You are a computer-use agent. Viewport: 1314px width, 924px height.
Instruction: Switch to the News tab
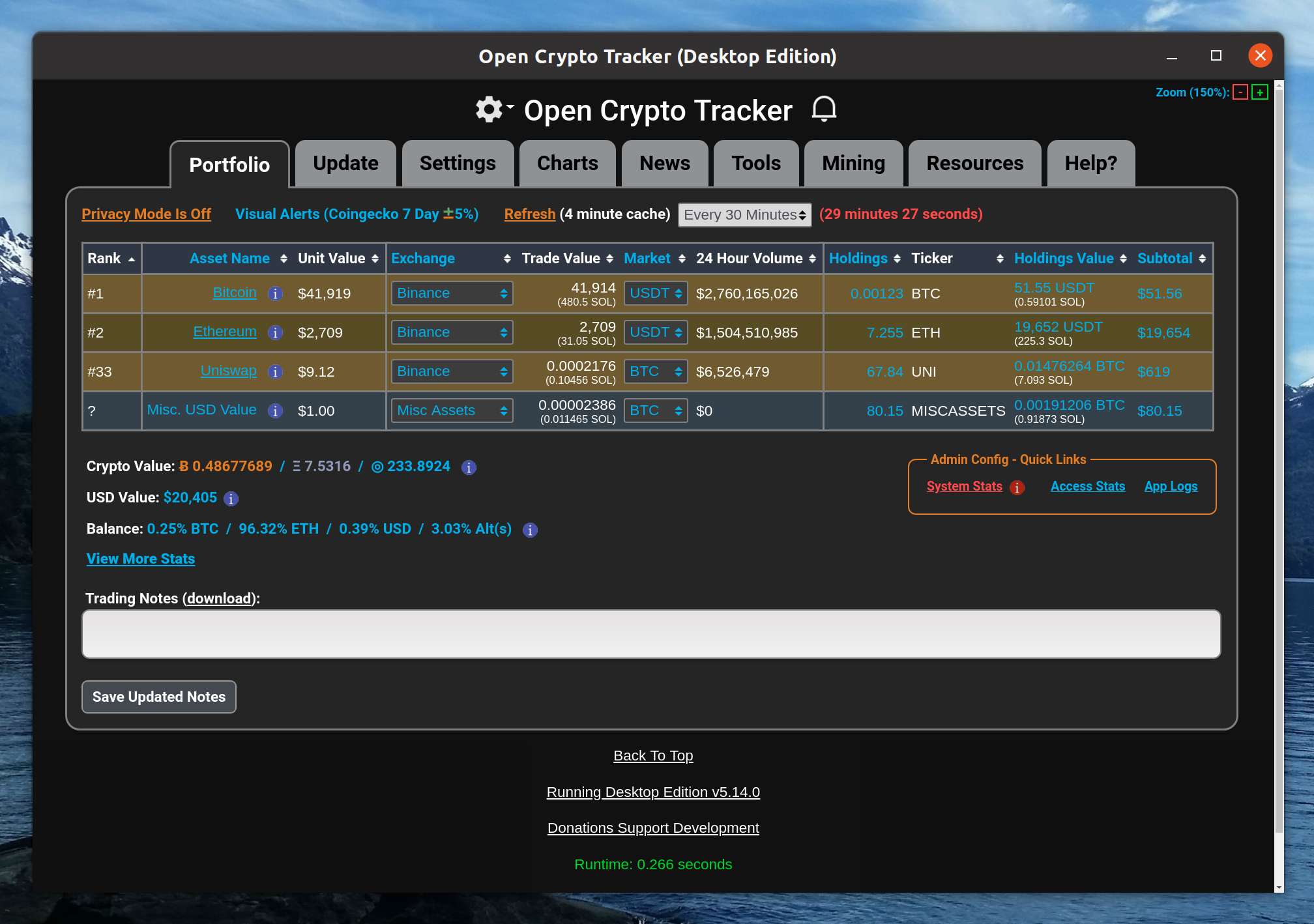[664, 163]
